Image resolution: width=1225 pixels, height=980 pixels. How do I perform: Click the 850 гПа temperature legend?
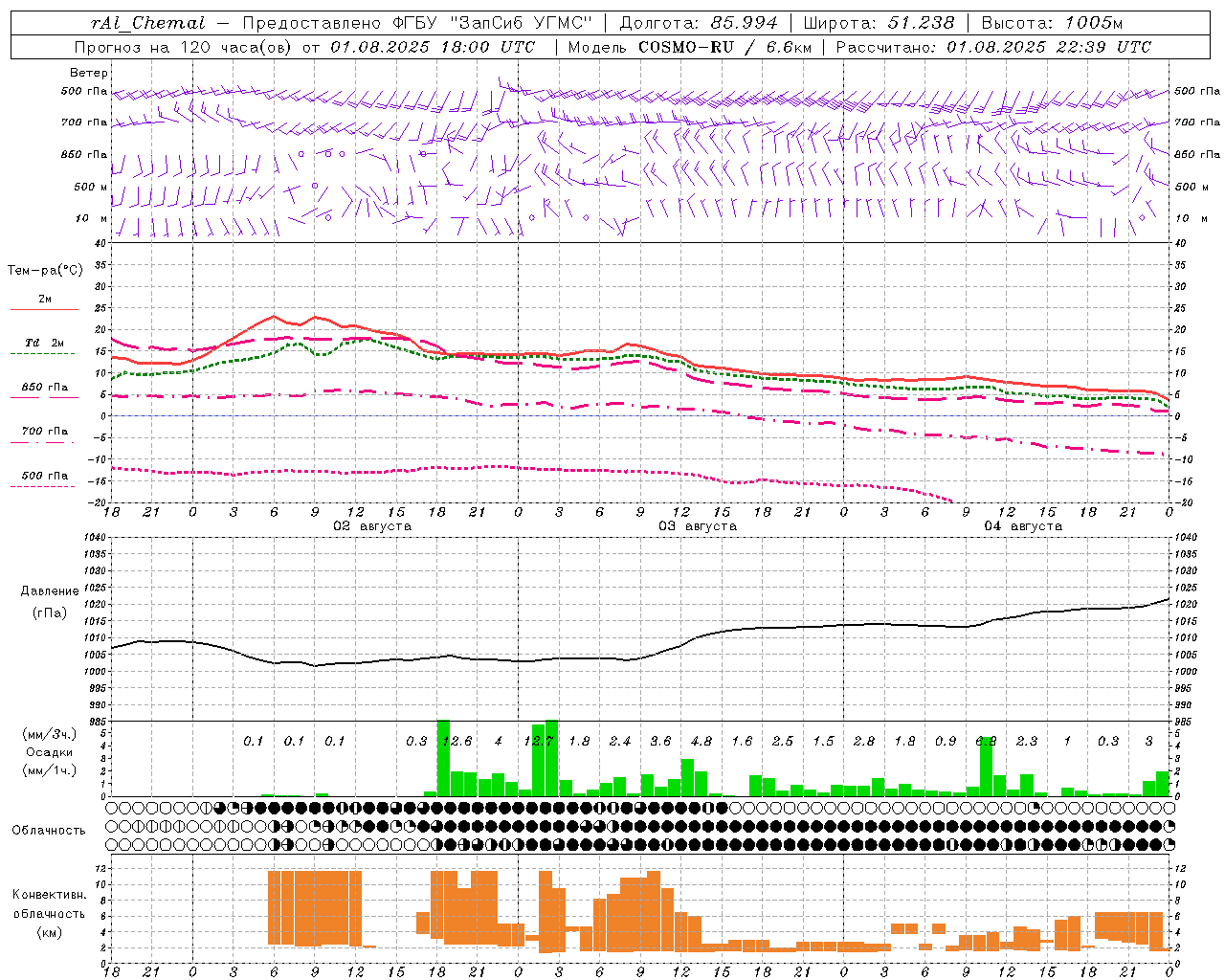point(45,390)
